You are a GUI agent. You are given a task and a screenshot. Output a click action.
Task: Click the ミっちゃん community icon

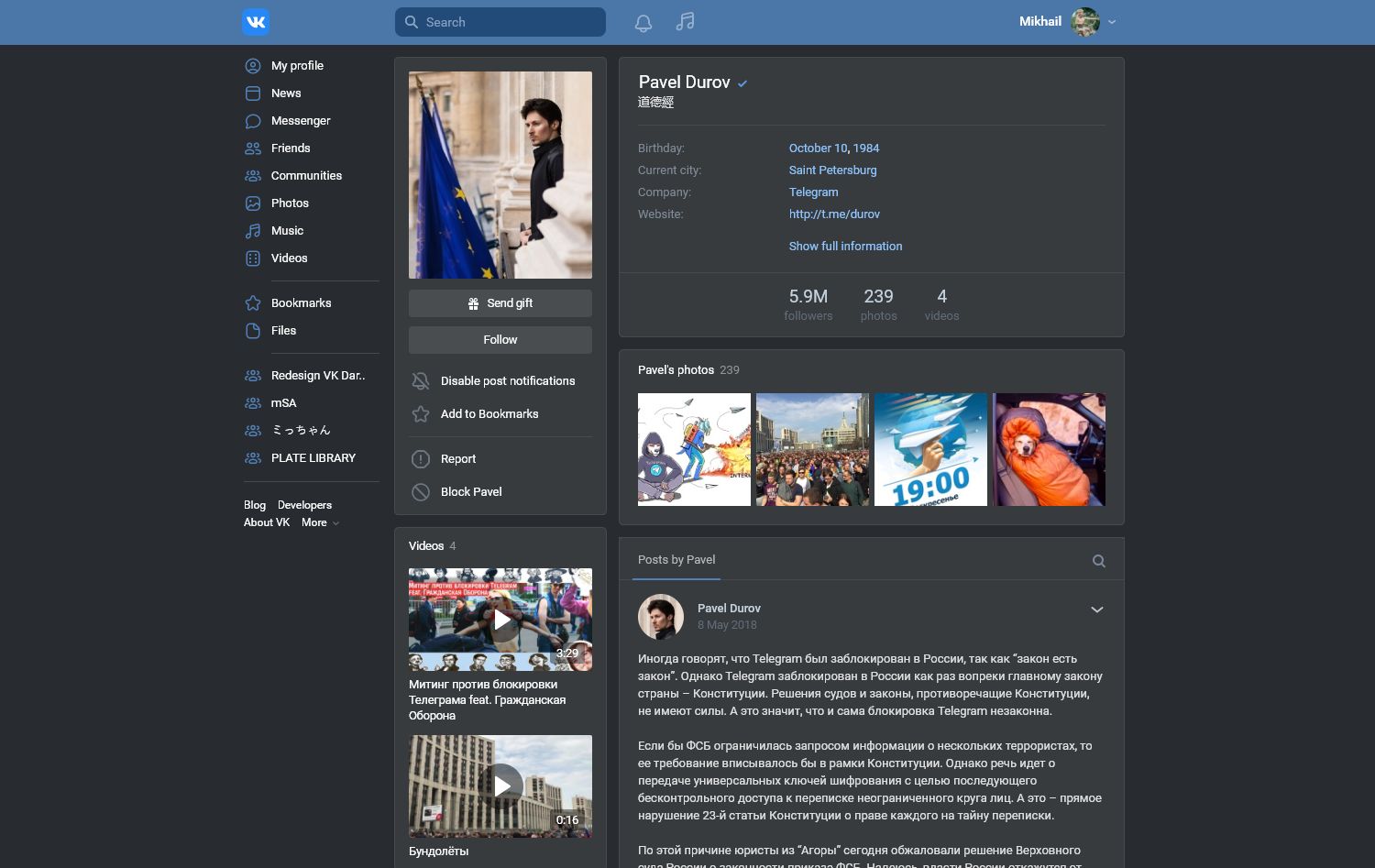pos(253,431)
